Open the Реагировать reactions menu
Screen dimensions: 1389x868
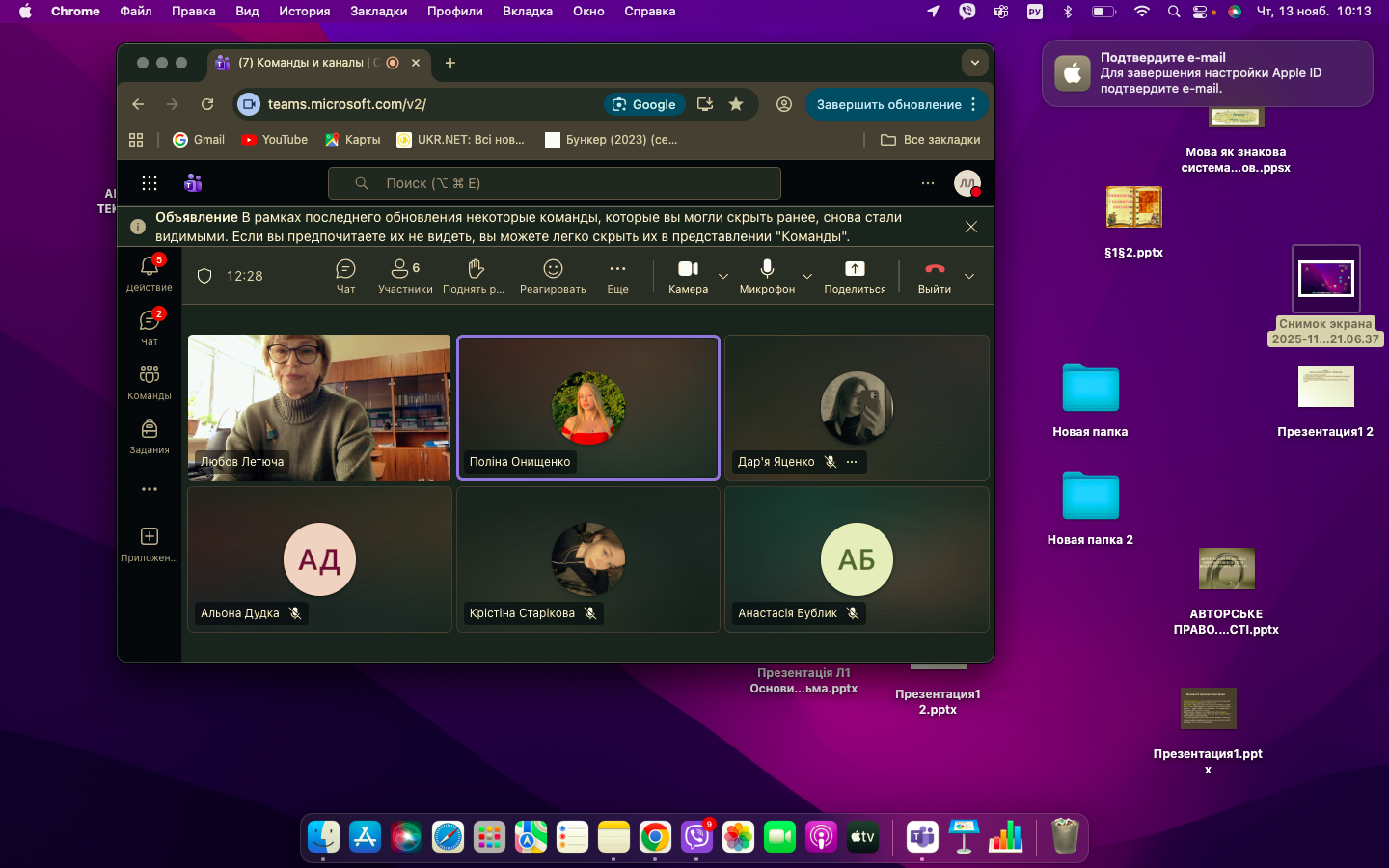[553, 275]
